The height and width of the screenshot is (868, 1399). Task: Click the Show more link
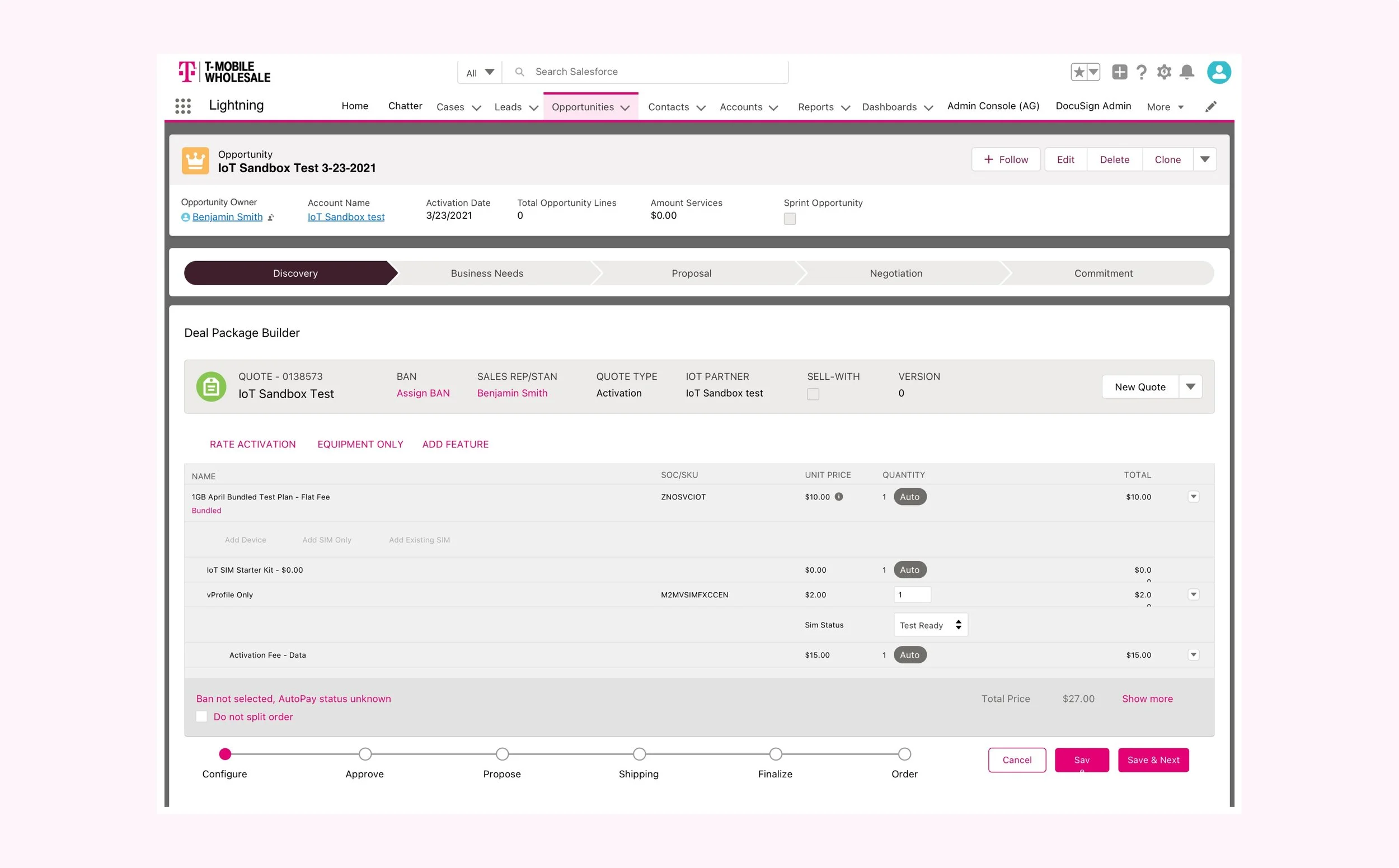click(1147, 699)
